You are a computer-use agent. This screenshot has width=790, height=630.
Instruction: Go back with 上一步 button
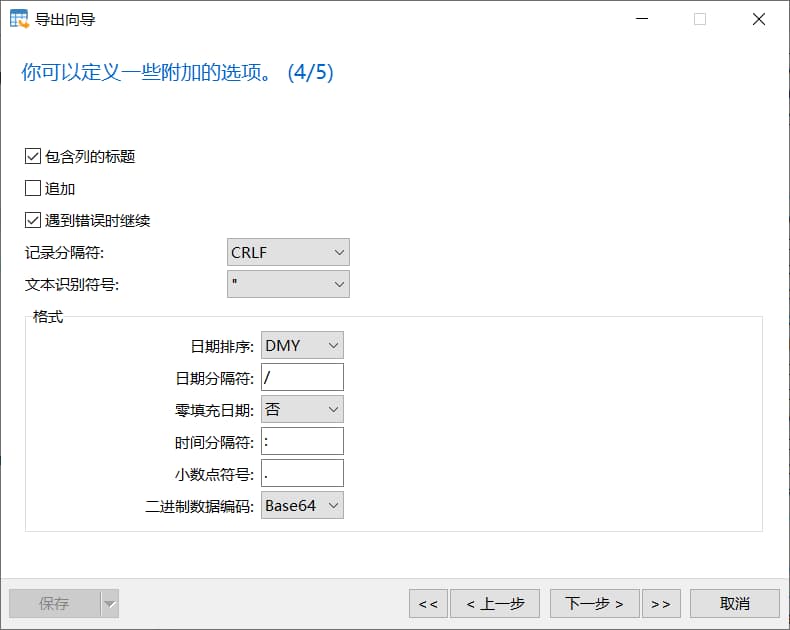coord(495,604)
